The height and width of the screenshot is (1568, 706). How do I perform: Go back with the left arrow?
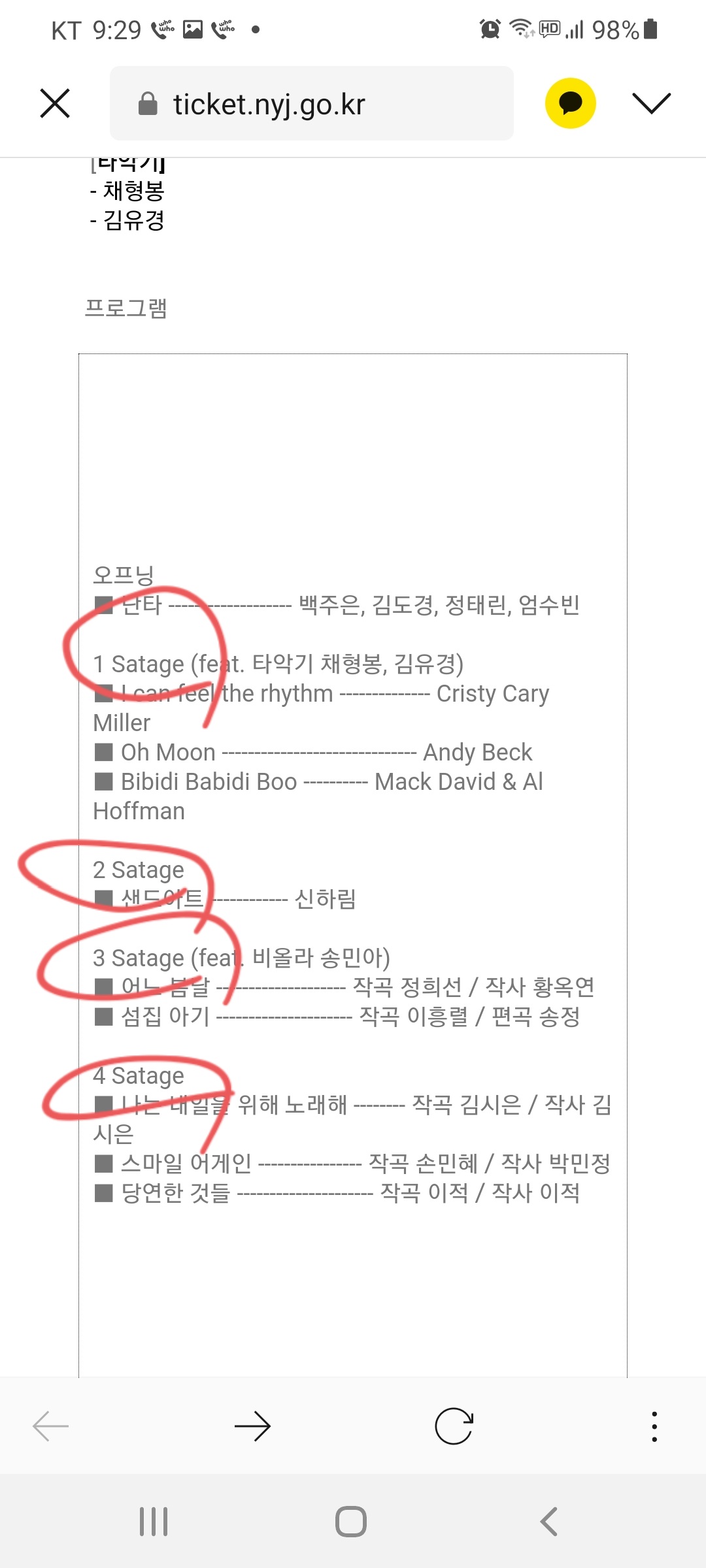[x=51, y=1426]
